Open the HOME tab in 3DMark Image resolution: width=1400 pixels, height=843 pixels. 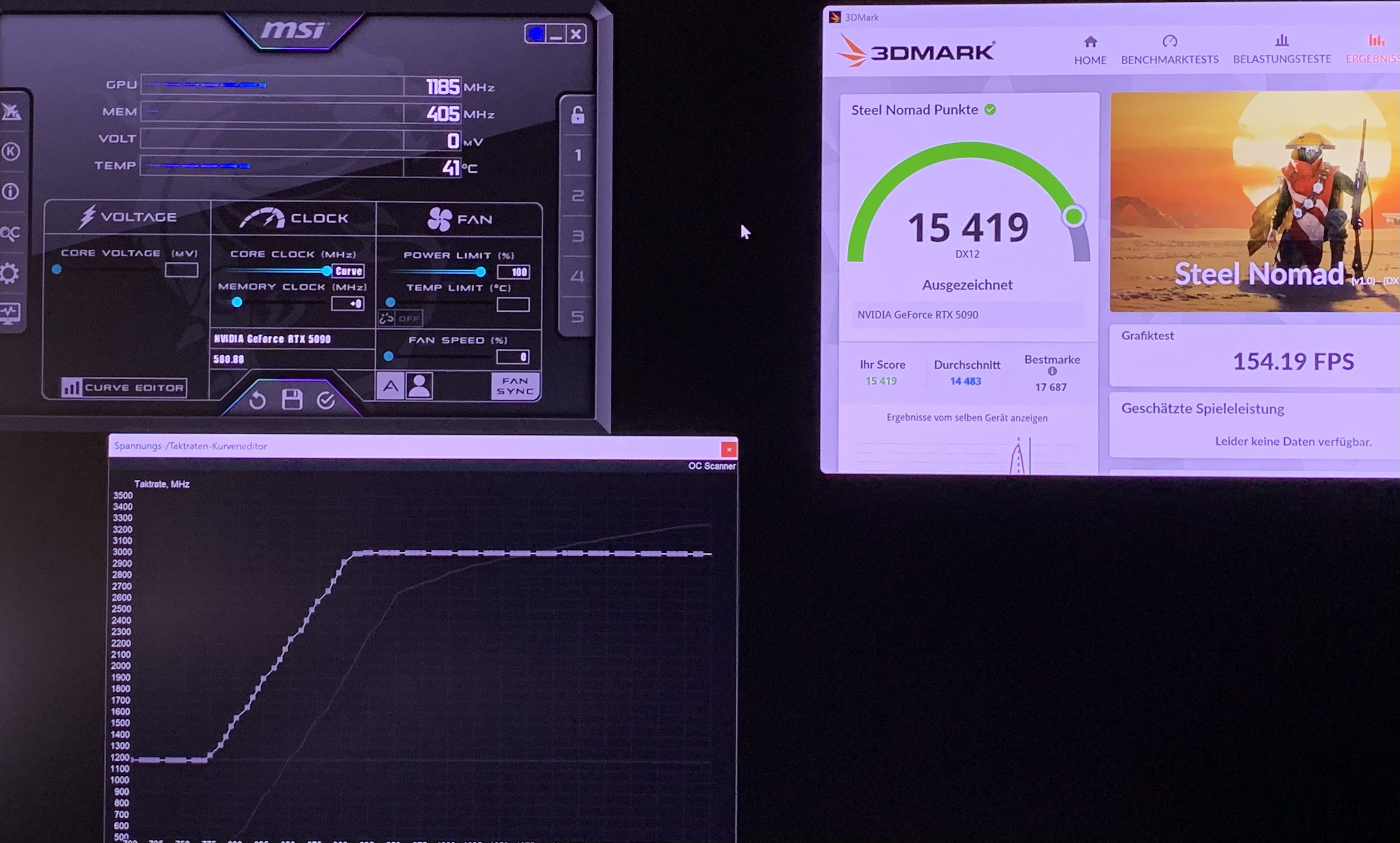tap(1090, 50)
